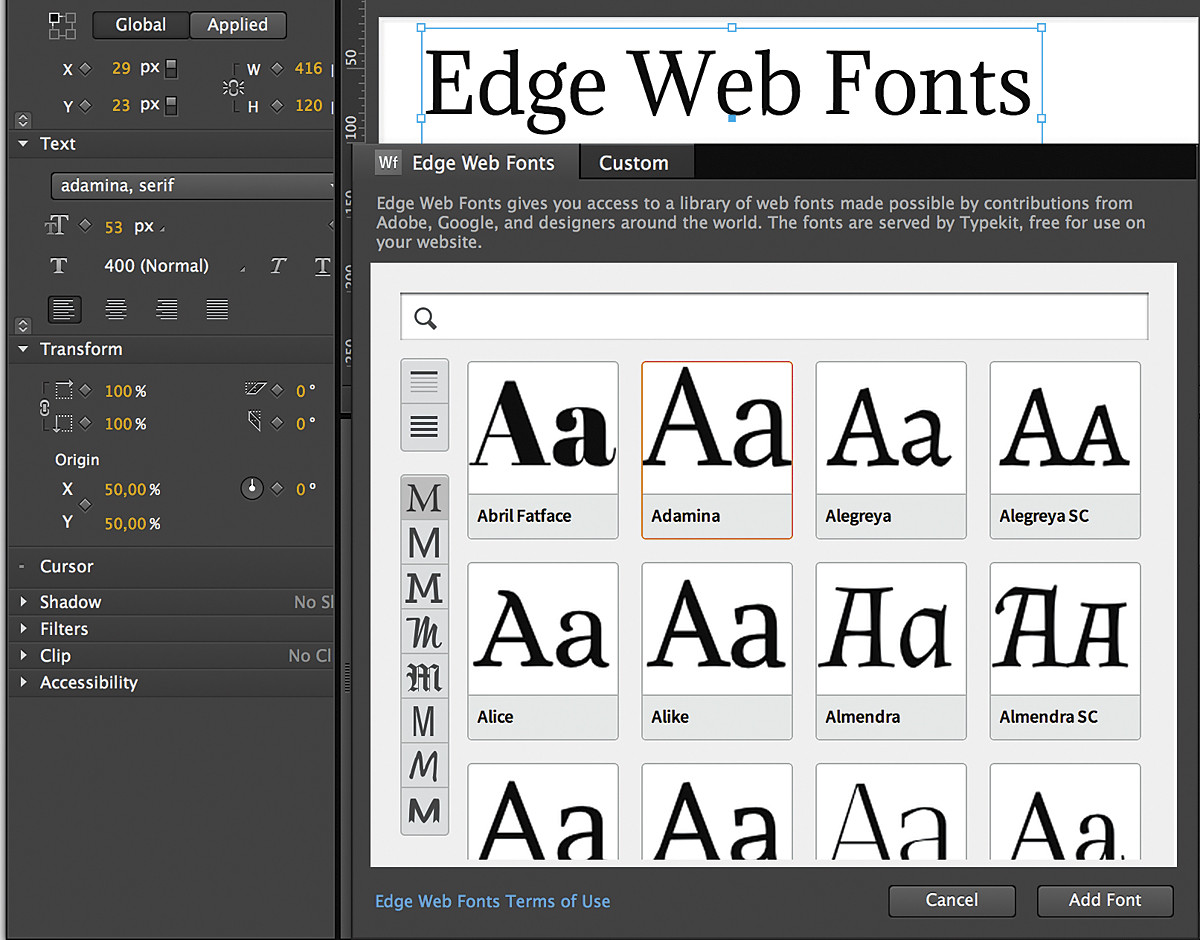
Task: Filter by monospaced classification M
Action: [x=424, y=721]
